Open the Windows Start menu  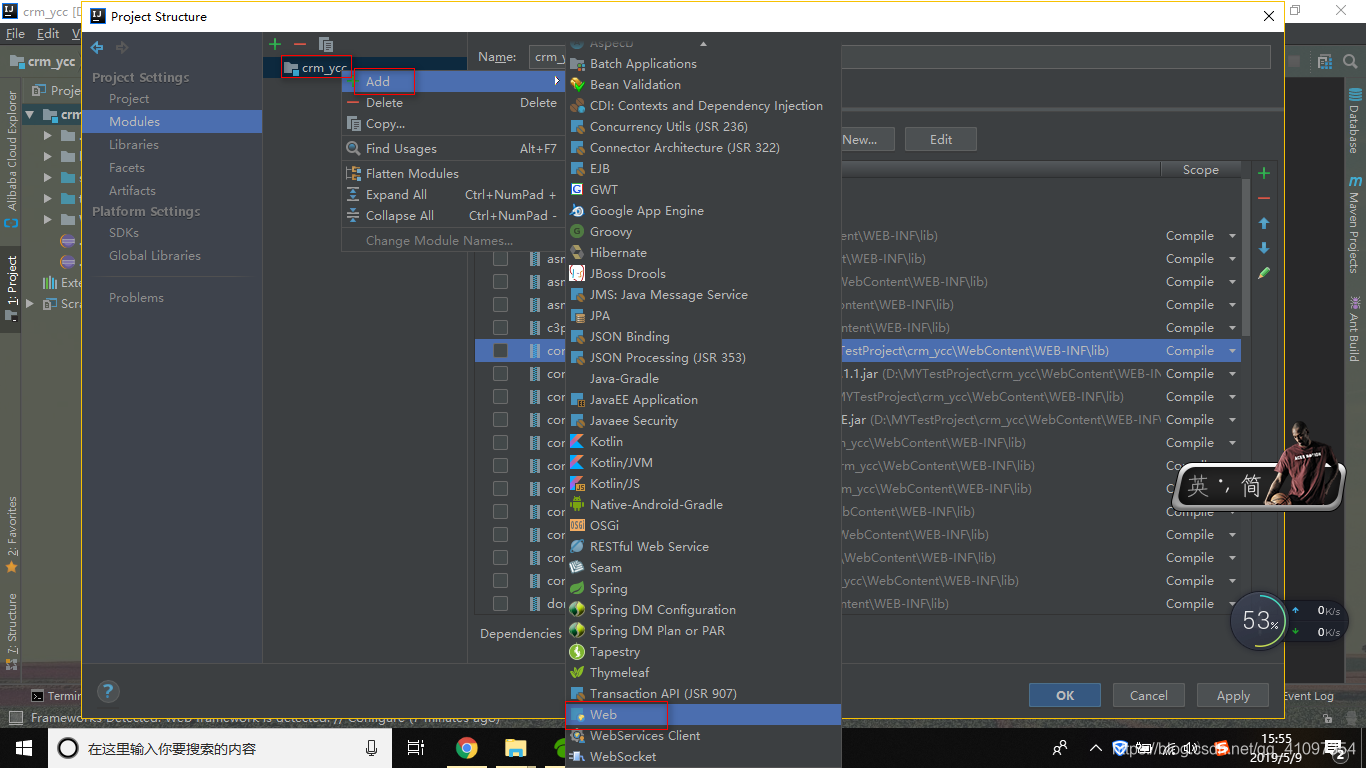[x=23, y=747]
